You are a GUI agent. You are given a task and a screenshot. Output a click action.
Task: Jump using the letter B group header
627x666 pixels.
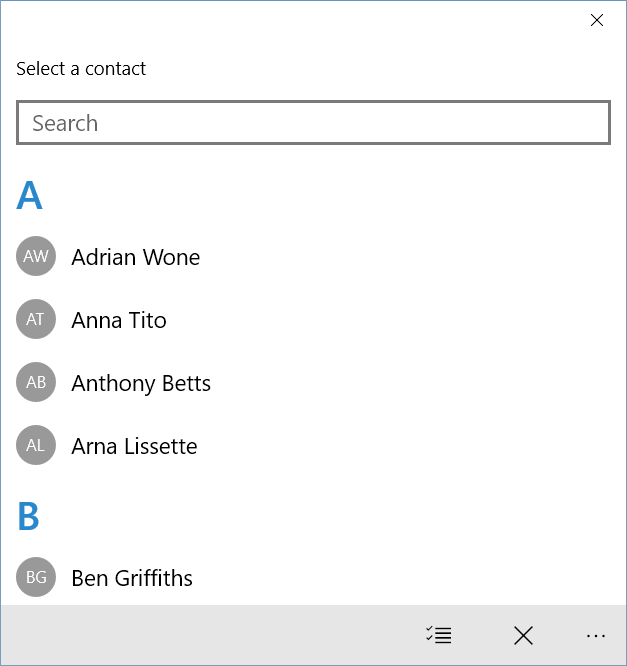[29, 517]
